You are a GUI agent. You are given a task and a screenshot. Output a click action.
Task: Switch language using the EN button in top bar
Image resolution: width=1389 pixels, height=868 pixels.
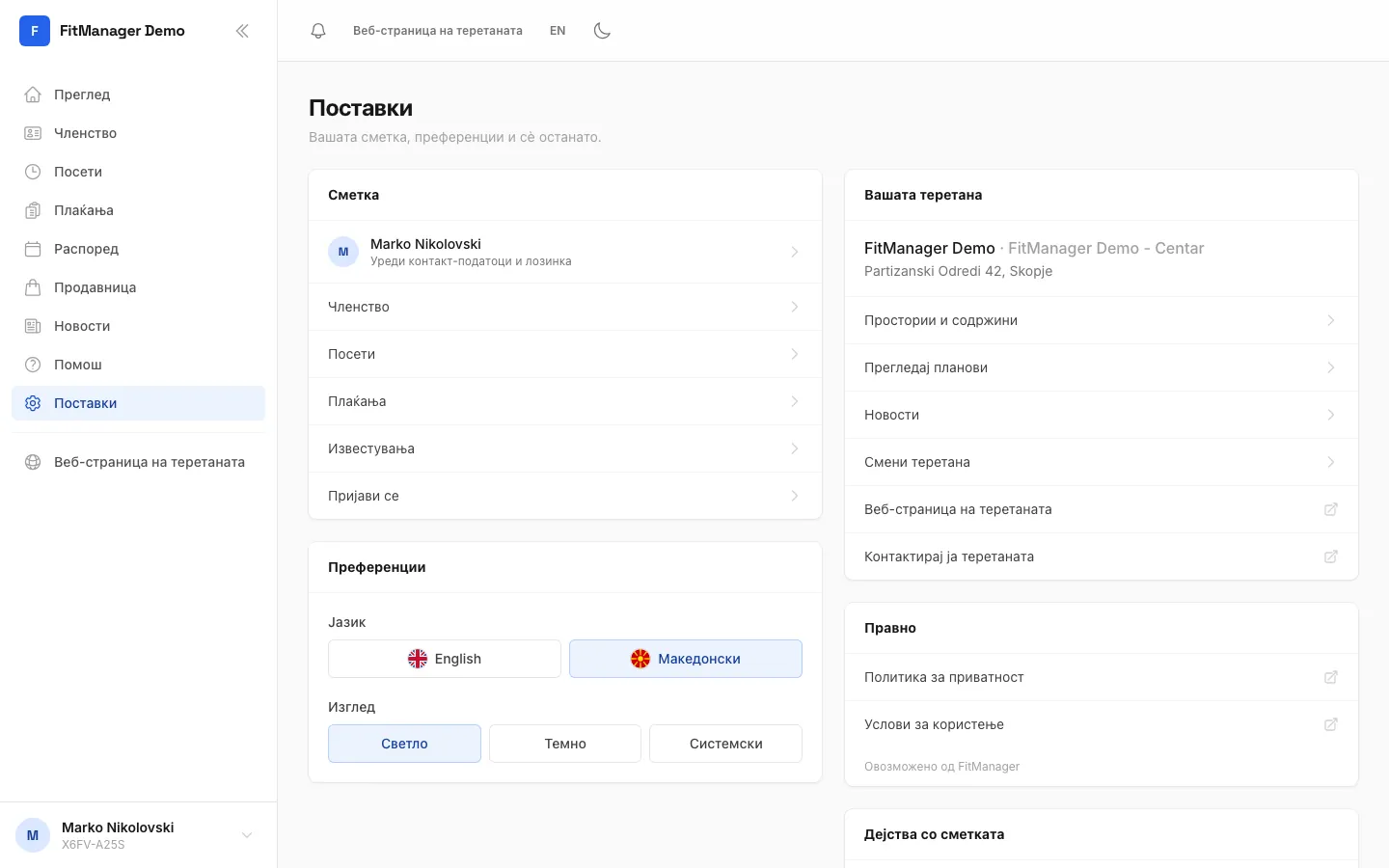(x=558, y=31)
